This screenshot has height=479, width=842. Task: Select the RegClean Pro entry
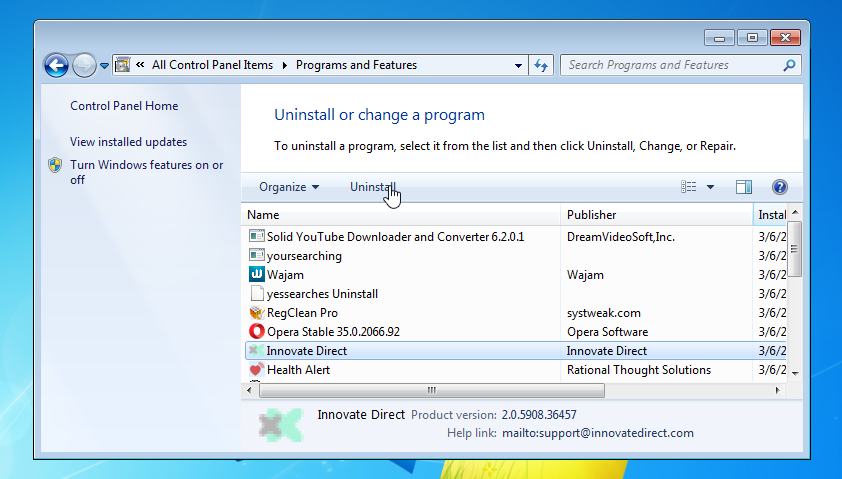coord(302,313)
